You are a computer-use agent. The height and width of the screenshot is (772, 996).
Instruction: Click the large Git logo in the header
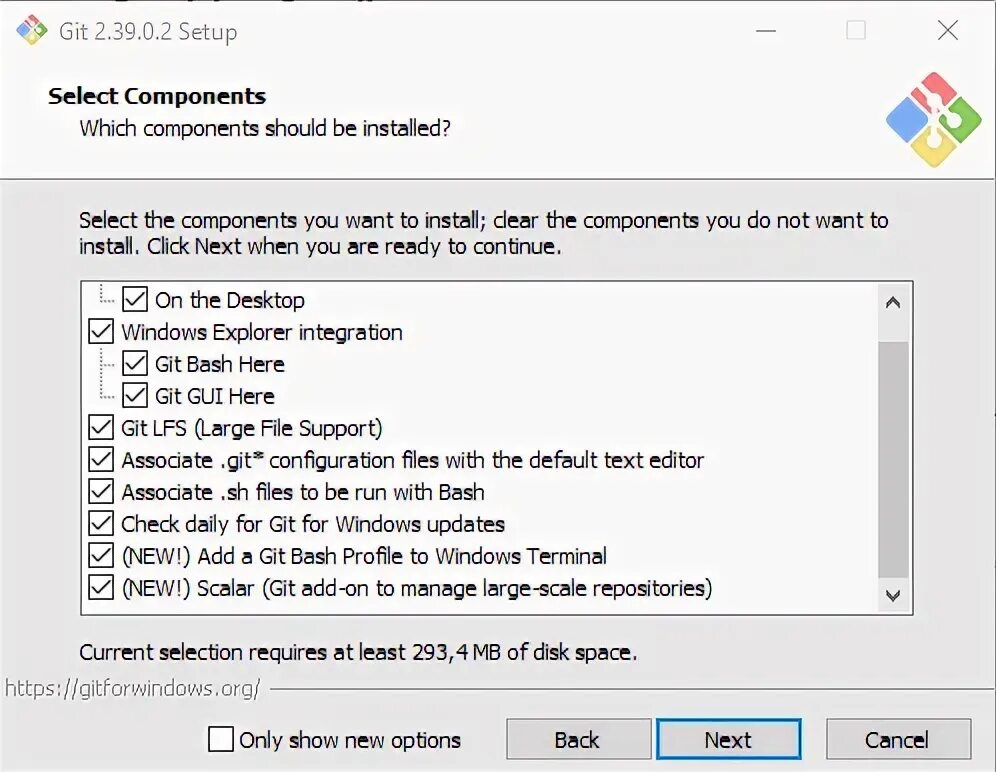934,119
